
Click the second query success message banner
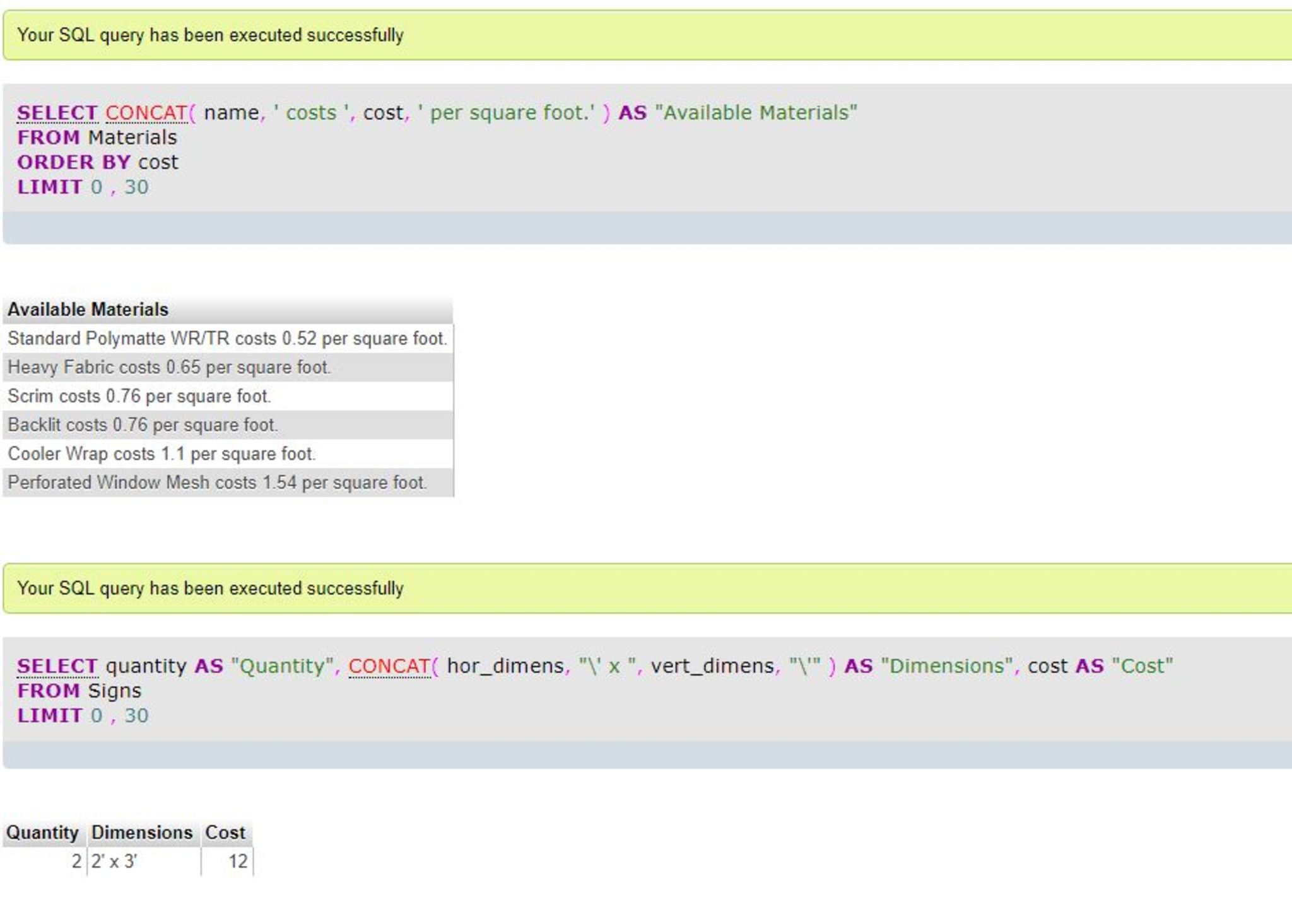[210, 588]
